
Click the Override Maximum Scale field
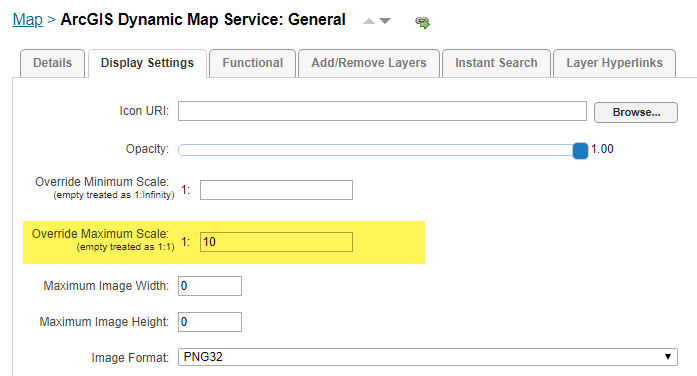tap(276, 242)
